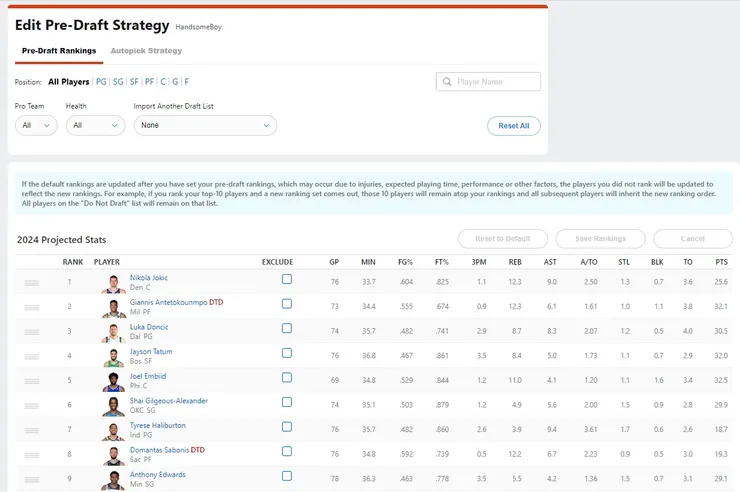Open Tyrese Haliburton player link
This screenshot has width=740, height=492.
pos(158,425)
